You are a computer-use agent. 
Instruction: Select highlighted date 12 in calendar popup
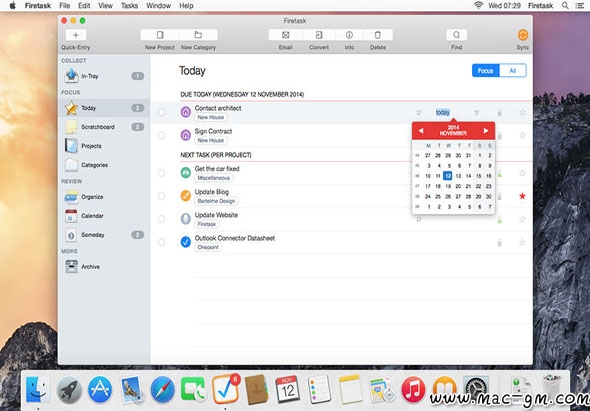447,175
